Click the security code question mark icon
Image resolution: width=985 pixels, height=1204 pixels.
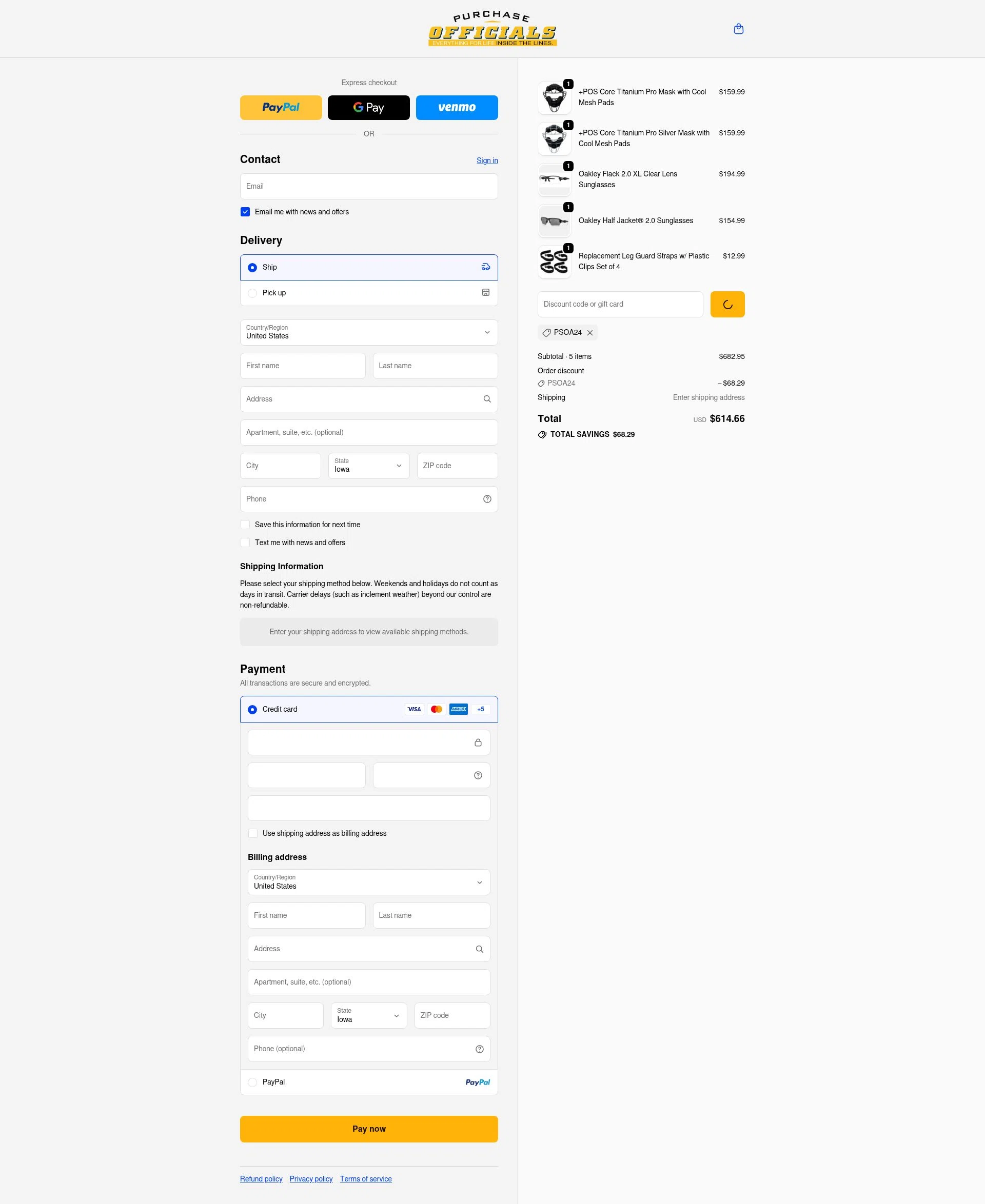pos(478,775)
